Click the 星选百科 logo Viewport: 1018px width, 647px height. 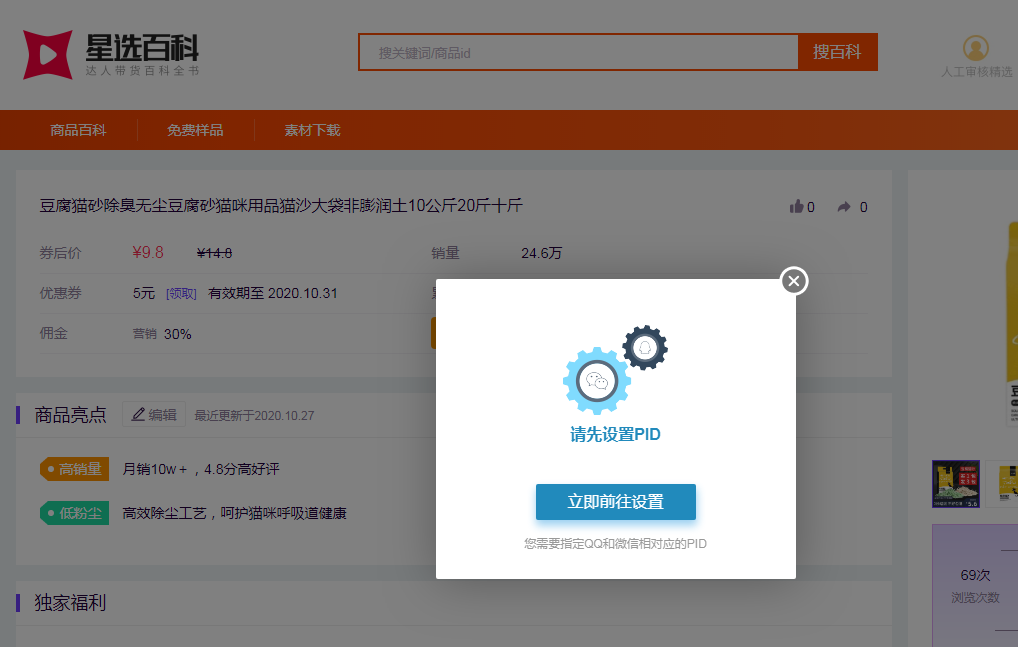[x=112, y=54]
